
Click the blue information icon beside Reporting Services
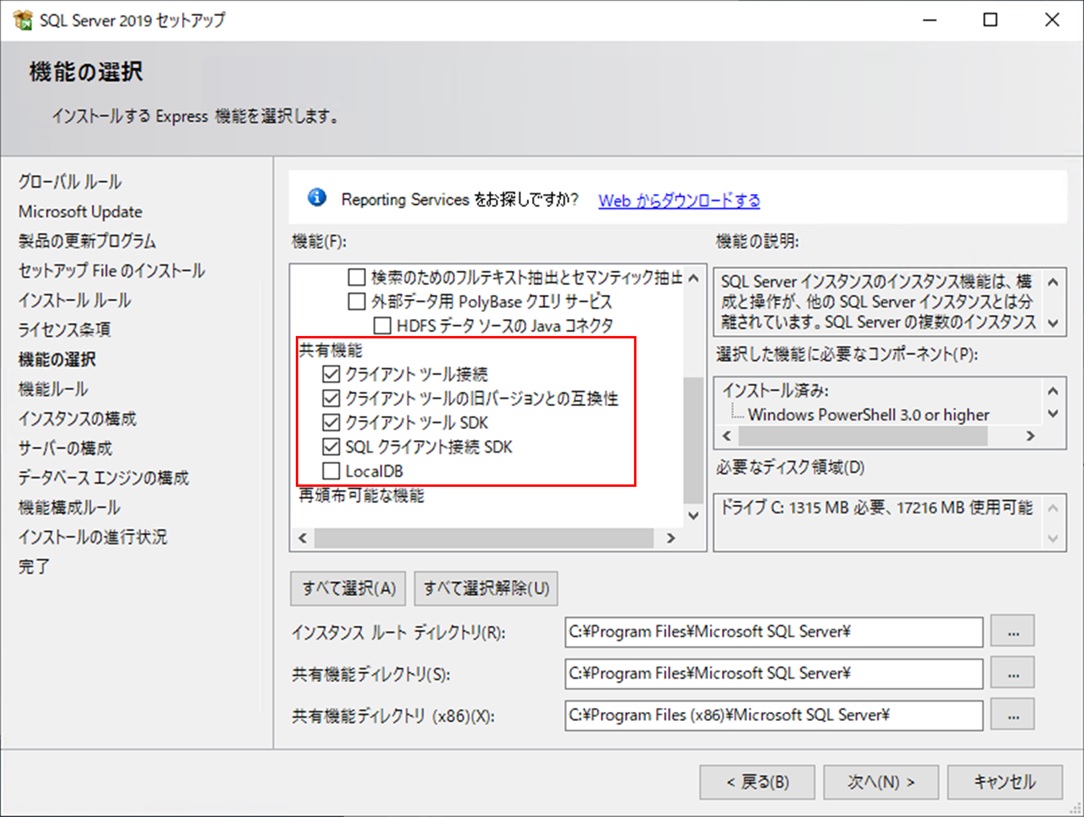(x=318, y=198)
